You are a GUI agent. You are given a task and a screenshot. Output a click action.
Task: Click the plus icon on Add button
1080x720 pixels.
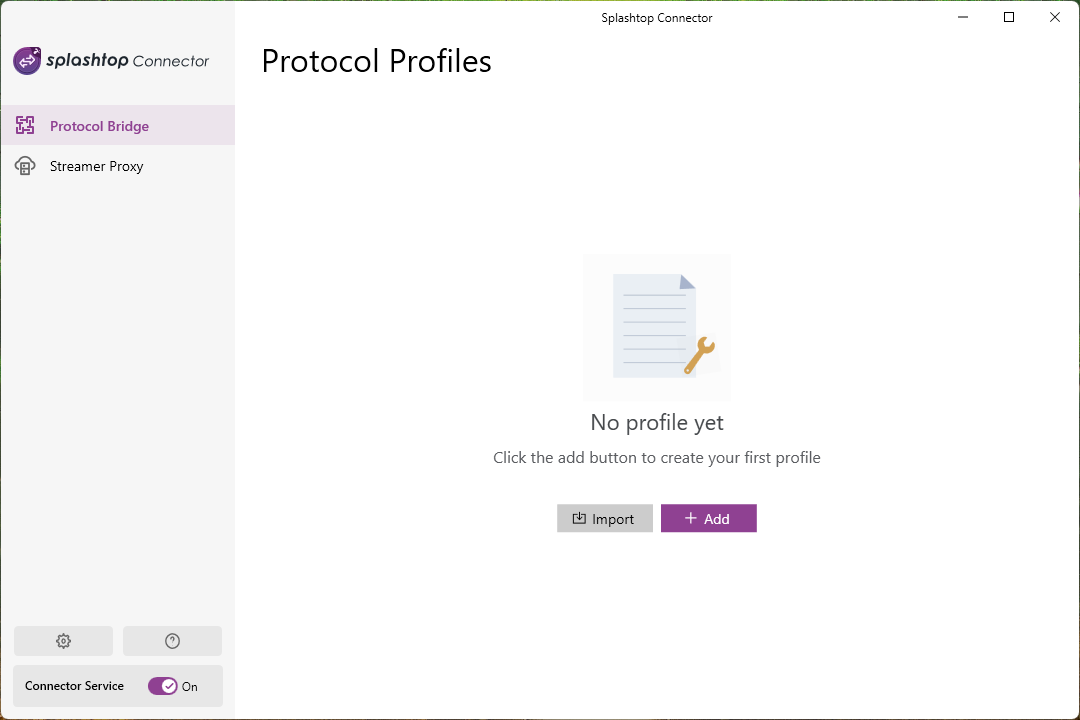click(690, 518)
